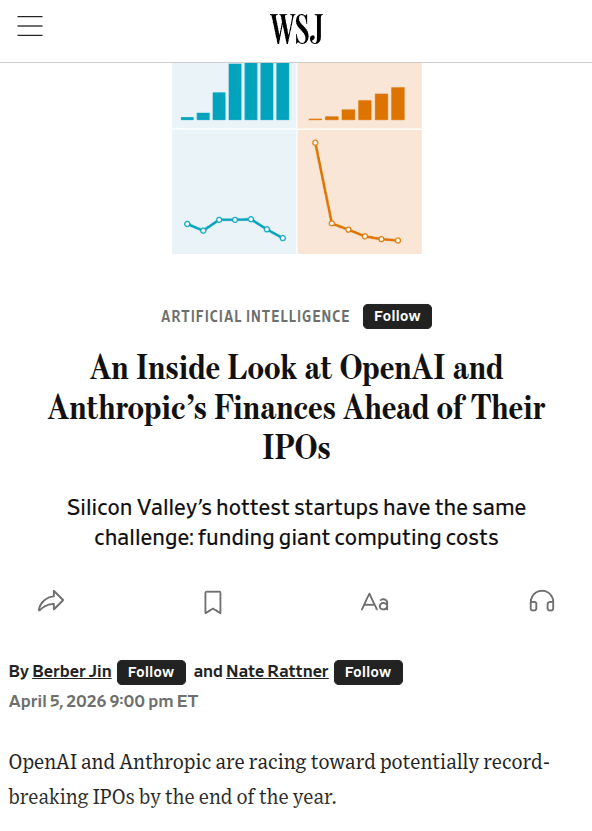The width and height of the screenshot is (592, 831).
Task: Open the navigation menu with the hamburger icon
Action: point(30,27)
